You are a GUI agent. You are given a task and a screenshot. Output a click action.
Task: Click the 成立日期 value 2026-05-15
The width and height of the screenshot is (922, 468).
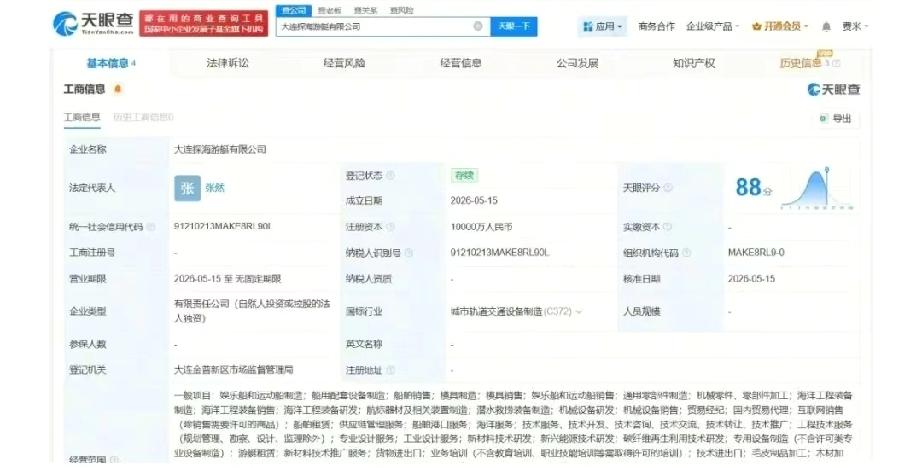pyautogui.click(x=474, y=200)
